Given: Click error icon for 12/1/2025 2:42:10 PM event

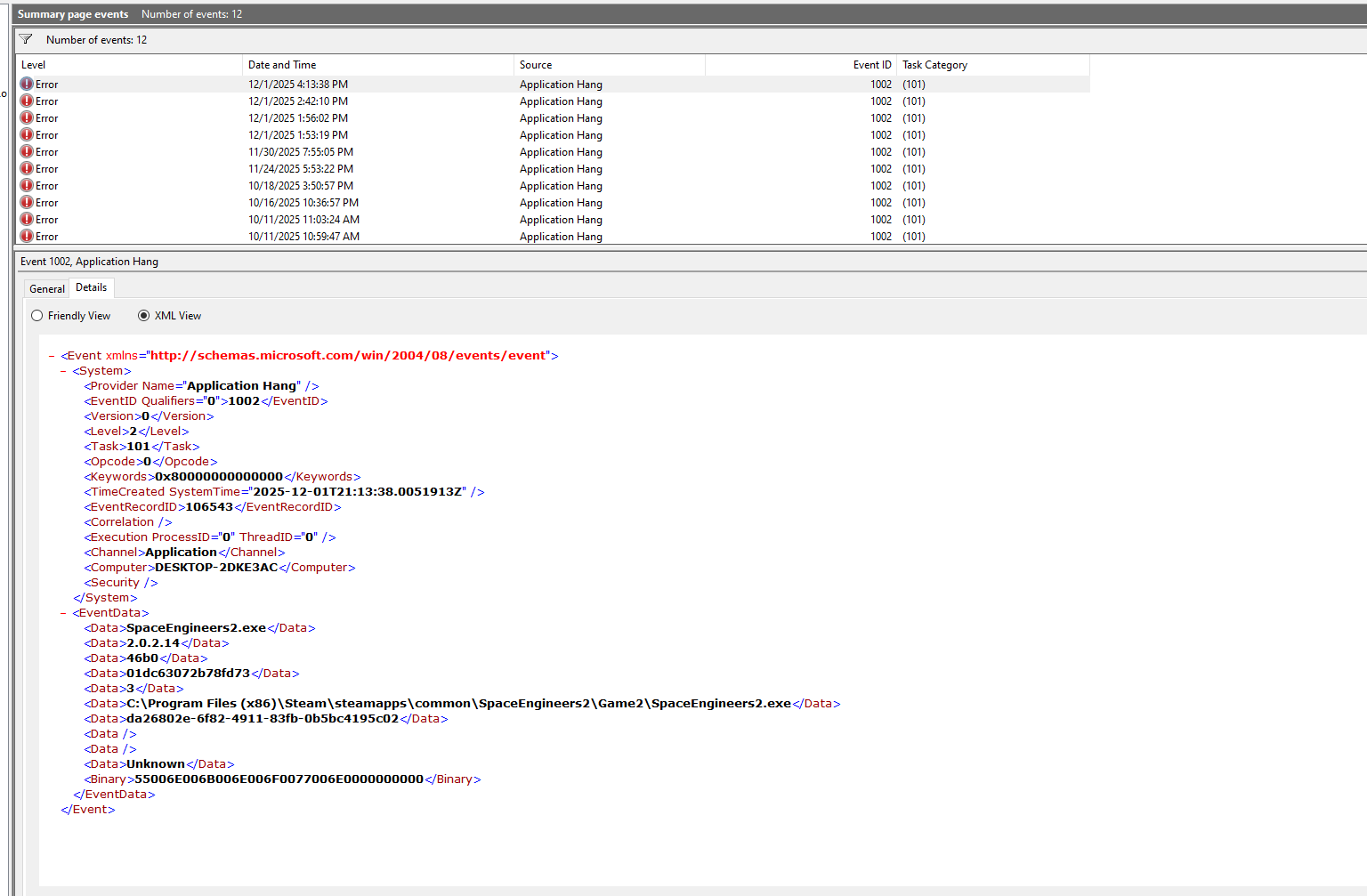Looking at the screenshot, I should [x=27, y=101].
